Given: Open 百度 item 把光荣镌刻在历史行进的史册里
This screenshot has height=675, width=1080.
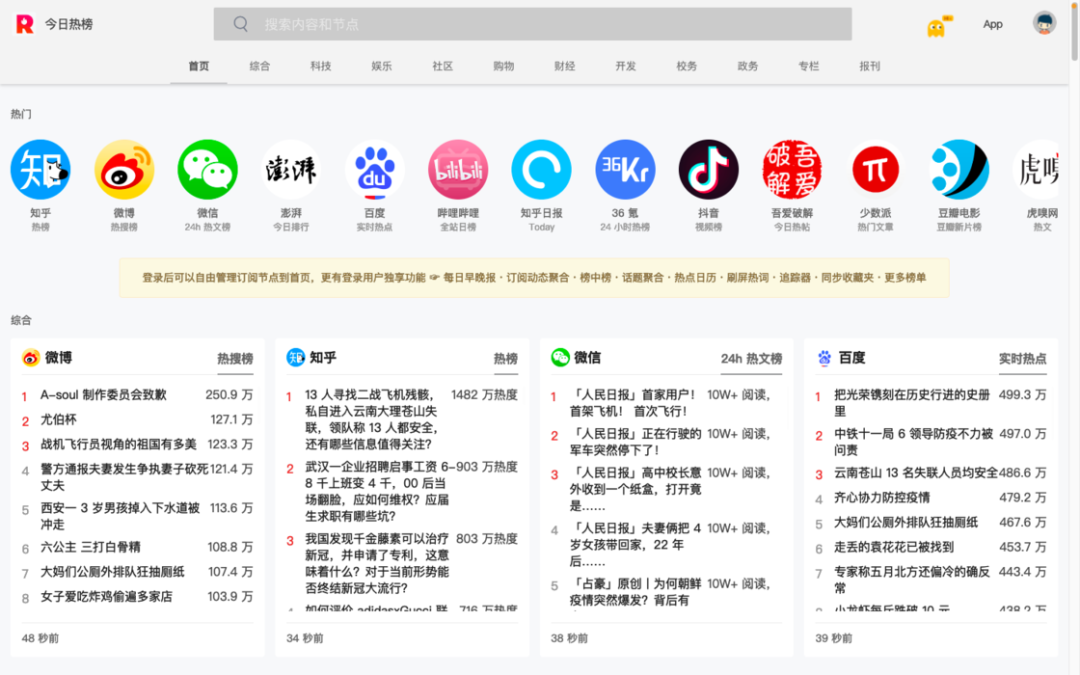Looking at the screenshot, I should (912, 403).
